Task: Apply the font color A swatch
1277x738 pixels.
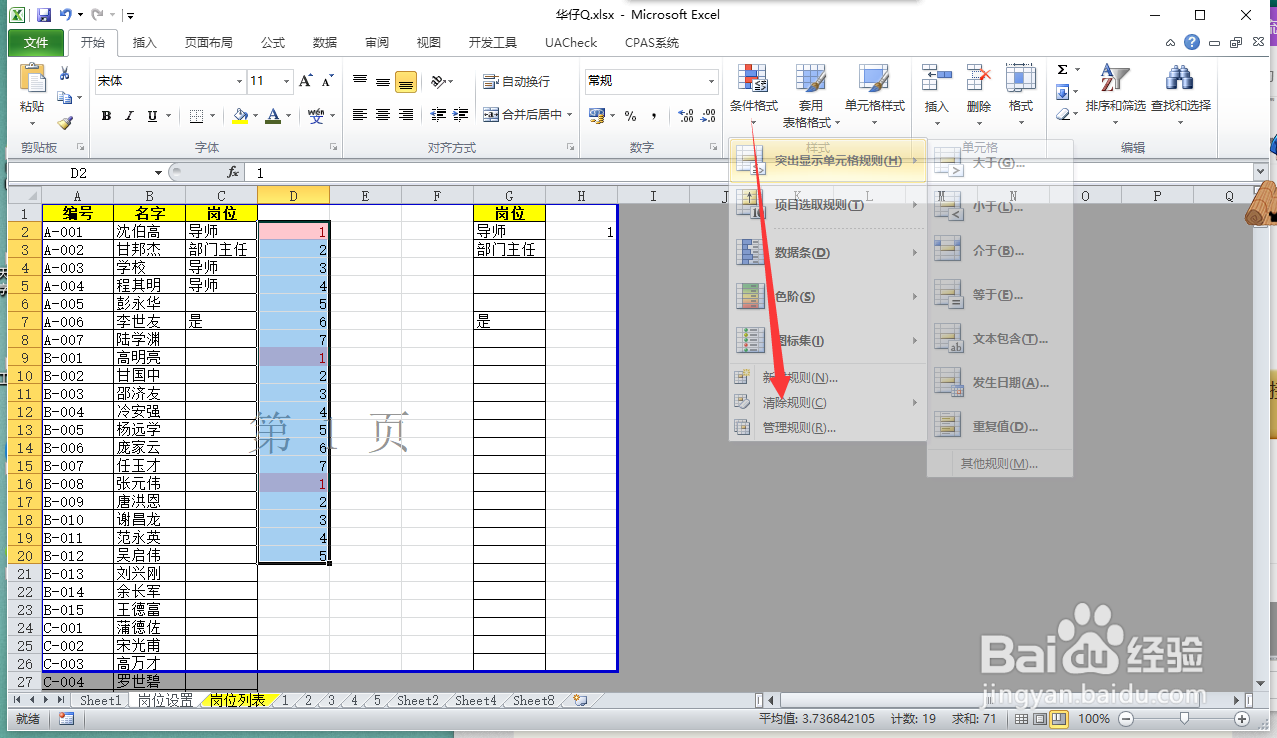Action: point(273,116)
